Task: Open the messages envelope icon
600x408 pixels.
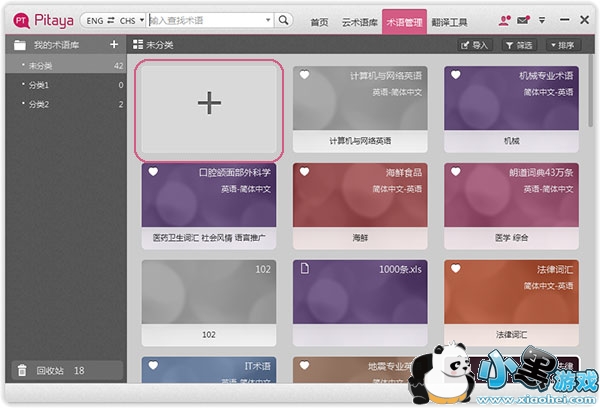Action: coord(523,20)
